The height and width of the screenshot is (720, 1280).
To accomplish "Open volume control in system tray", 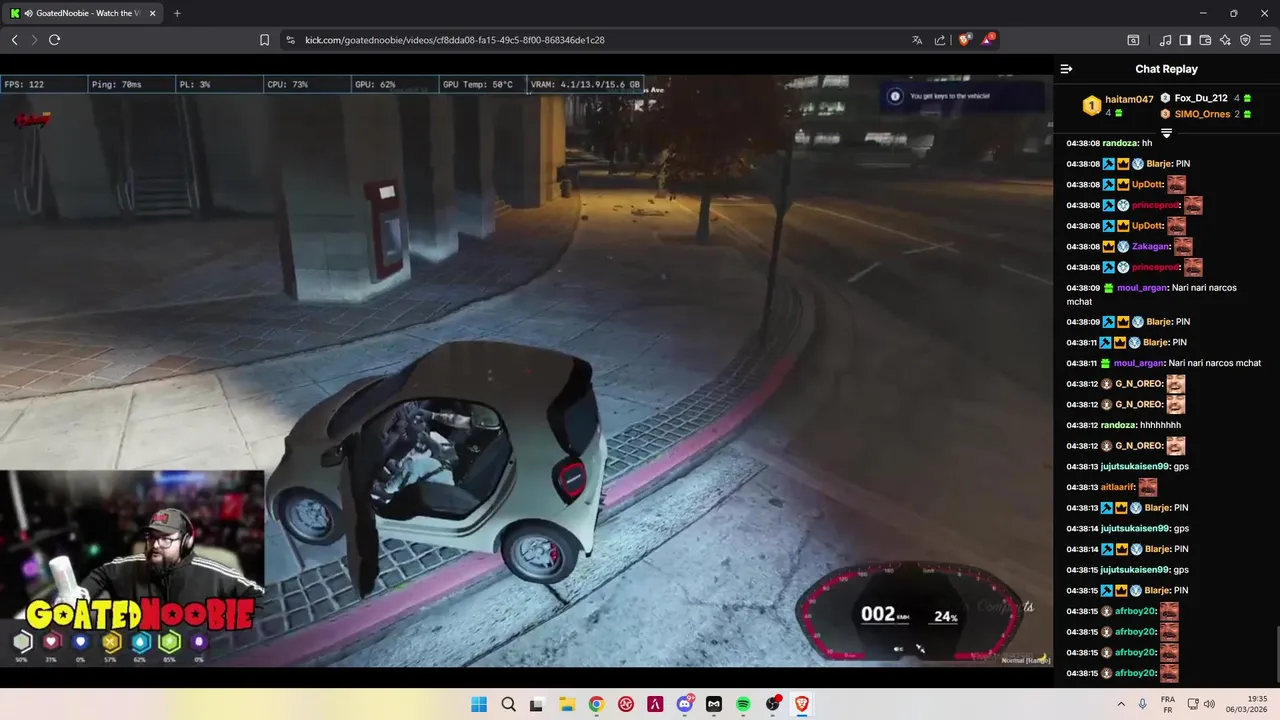I will pyautogui.click(x=1208, y=704).
